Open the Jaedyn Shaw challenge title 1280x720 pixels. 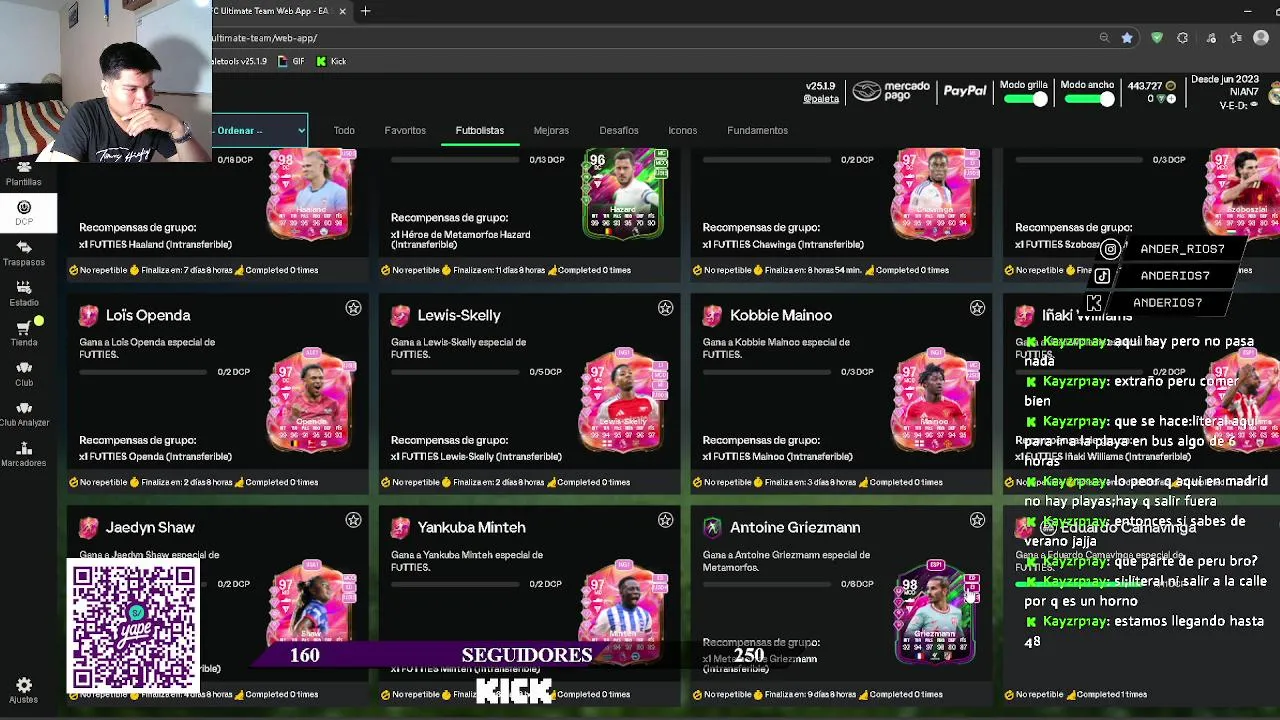pyautogui.click(x=150, y=527)
